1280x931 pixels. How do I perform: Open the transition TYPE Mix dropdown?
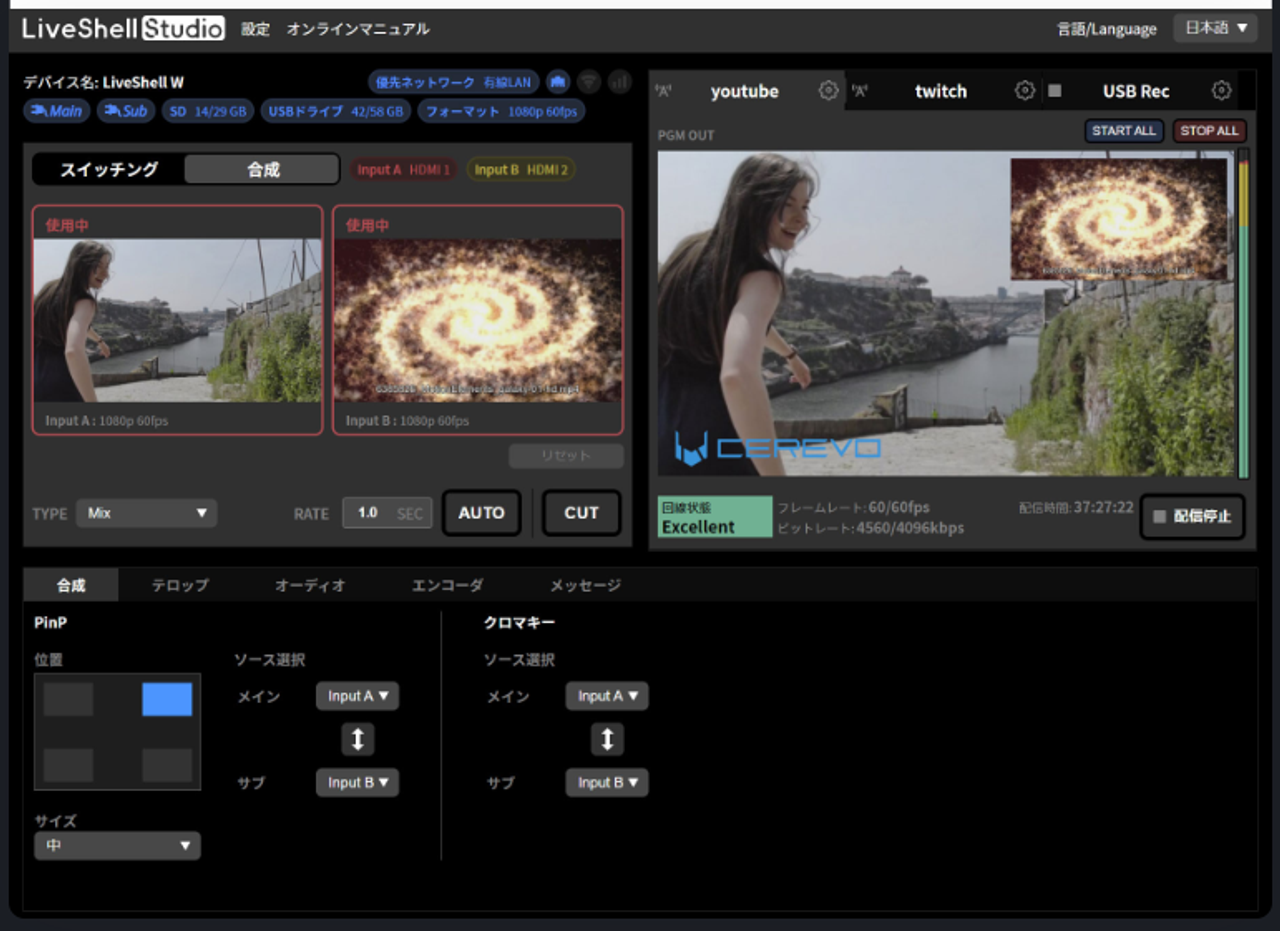click(146, 513)
